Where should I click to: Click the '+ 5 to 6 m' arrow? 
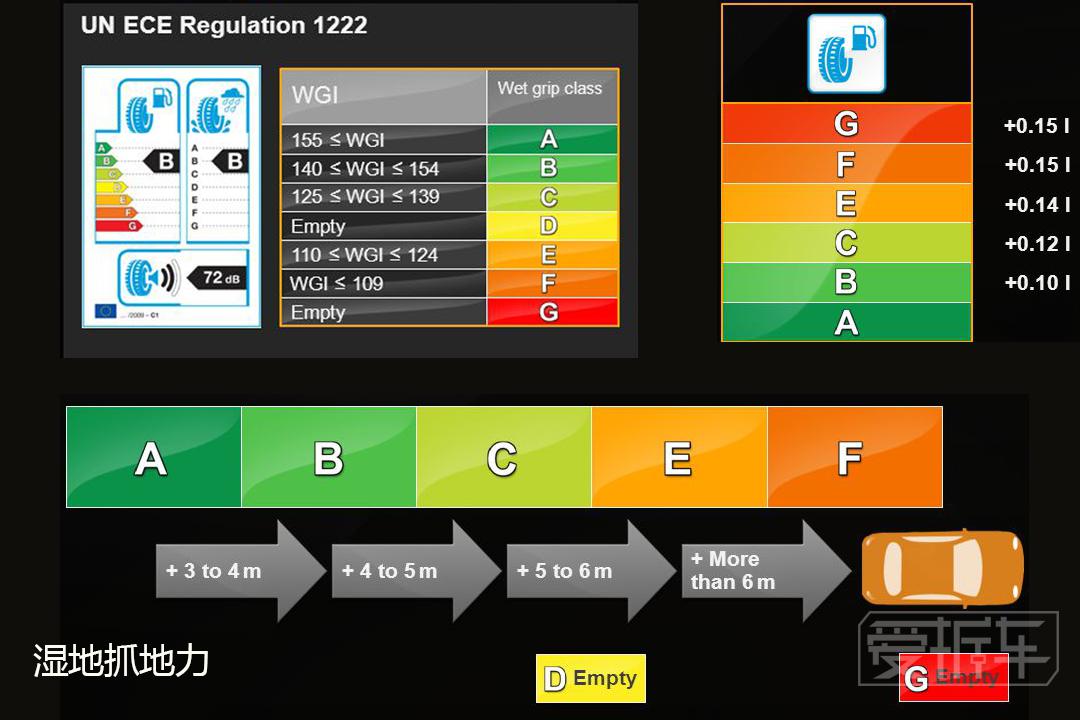pos(589,571)
